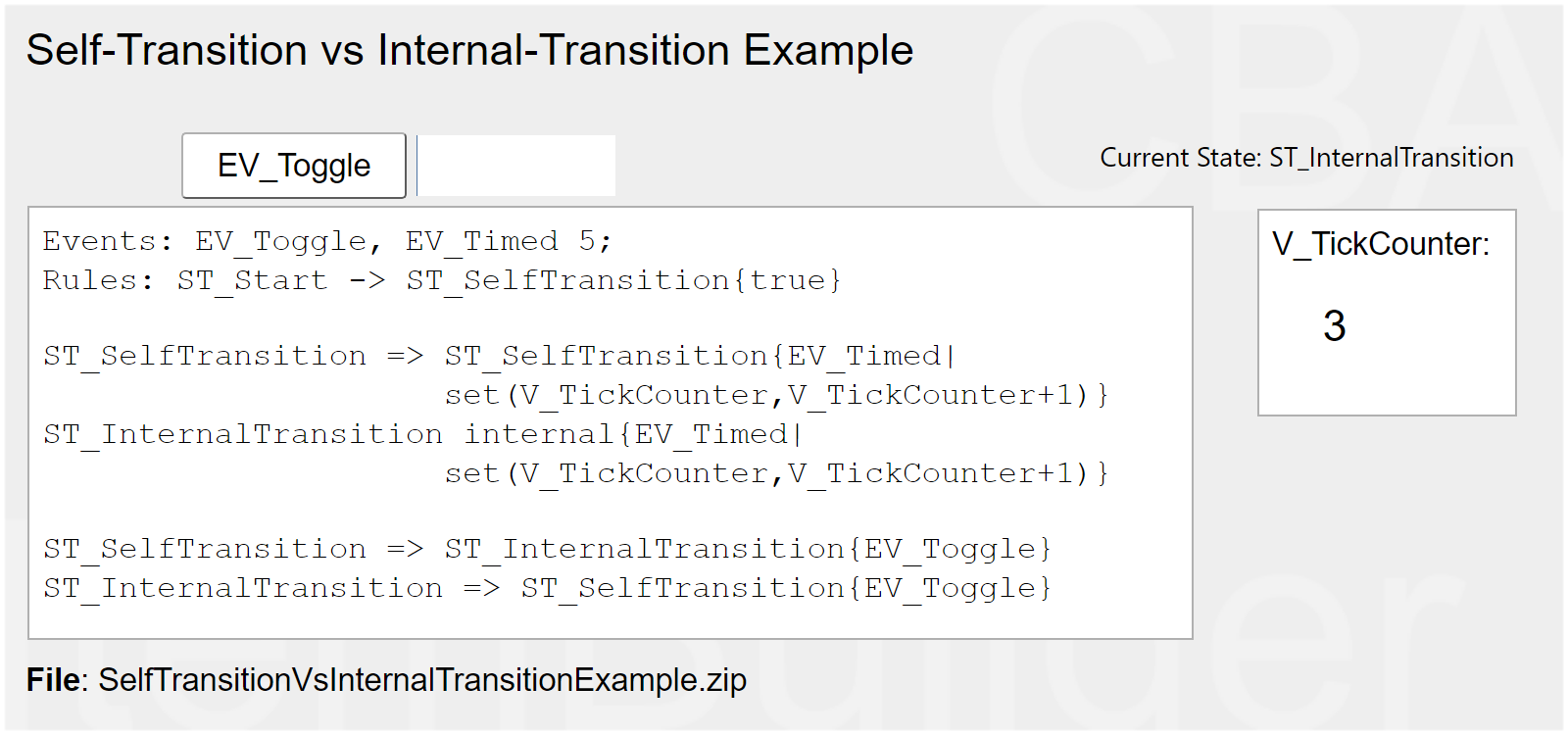
Task: Click the ST_SelfTransition{EV_Toggle} rule on last line
Action: click(x=786, y=588)
